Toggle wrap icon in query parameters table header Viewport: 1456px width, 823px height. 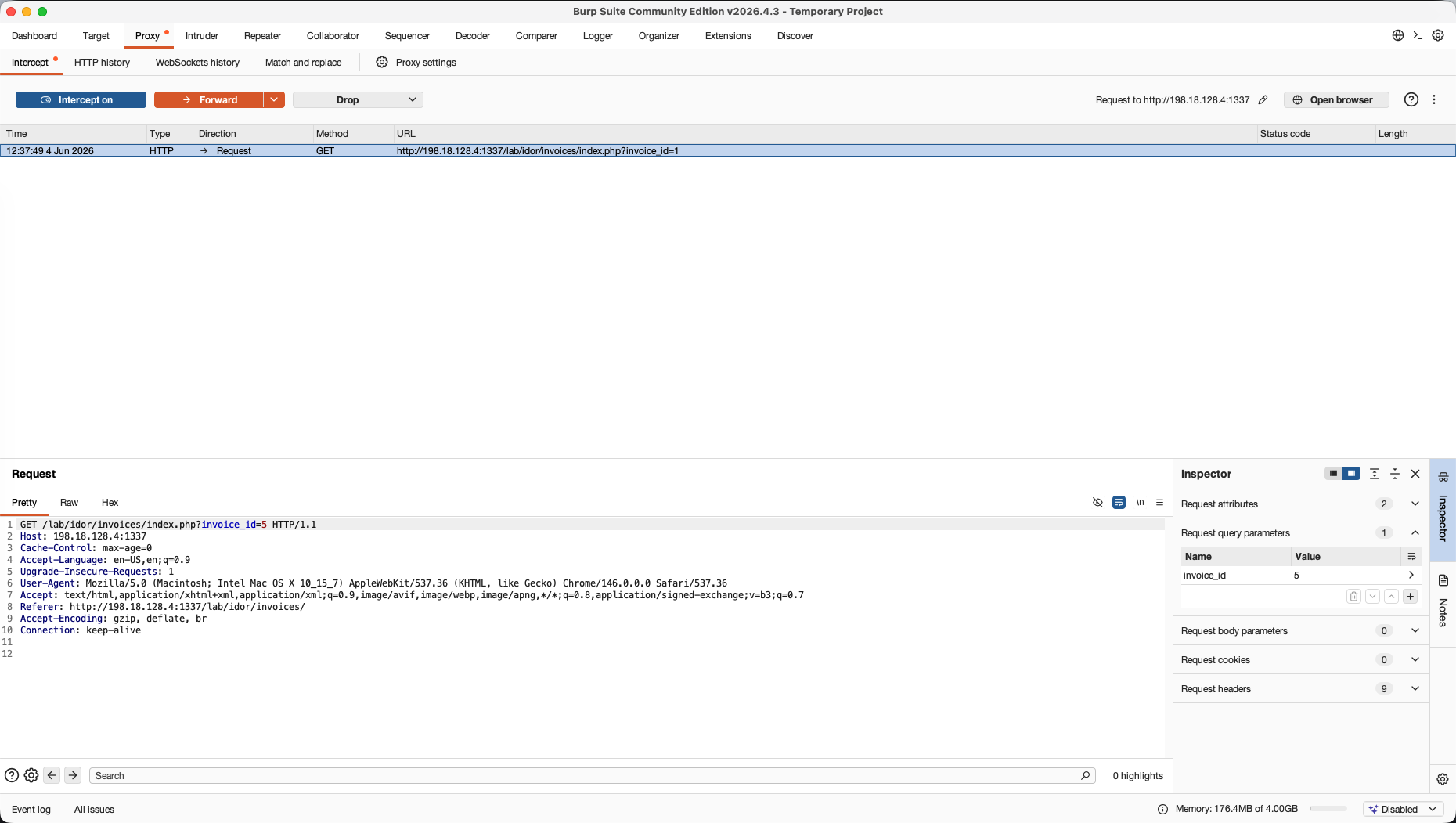tap(1411, 556)
